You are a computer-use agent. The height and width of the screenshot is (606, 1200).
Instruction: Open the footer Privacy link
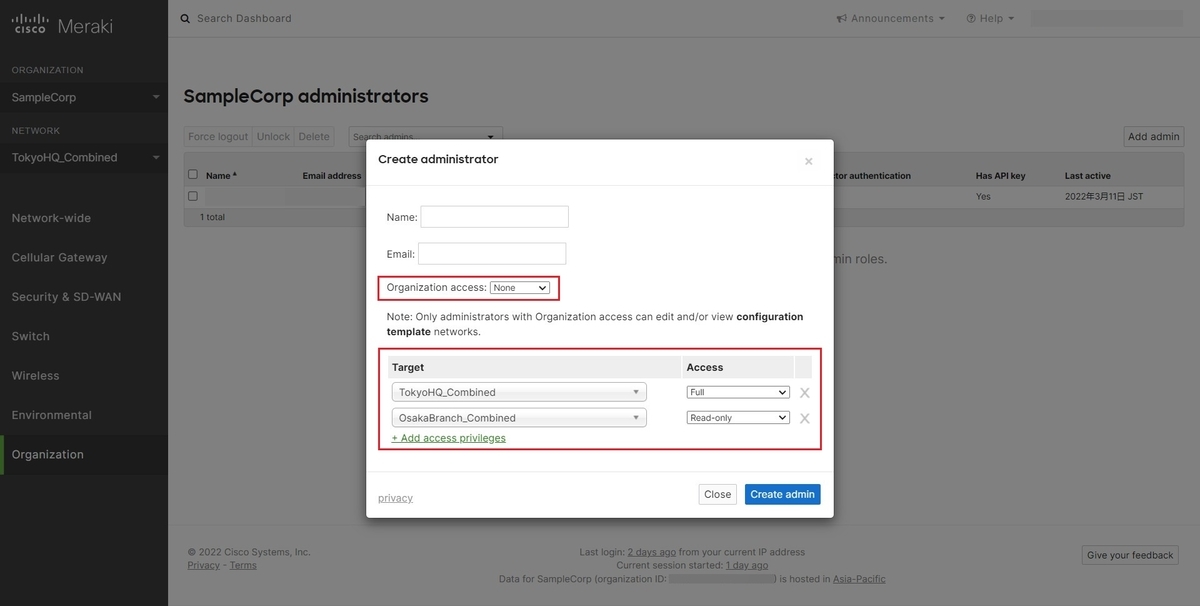203,565
